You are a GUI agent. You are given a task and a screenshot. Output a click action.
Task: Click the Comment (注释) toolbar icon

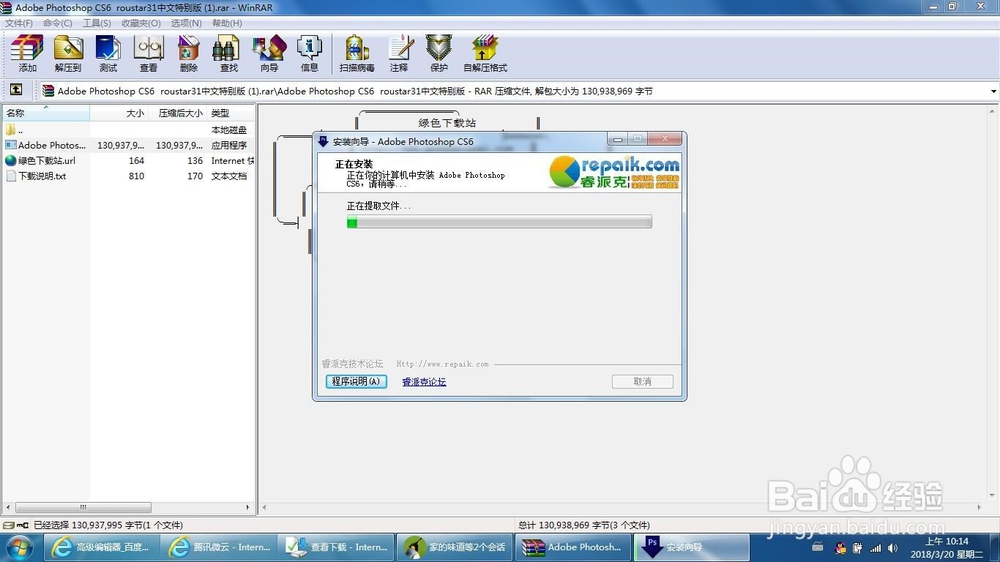[399, 53]
